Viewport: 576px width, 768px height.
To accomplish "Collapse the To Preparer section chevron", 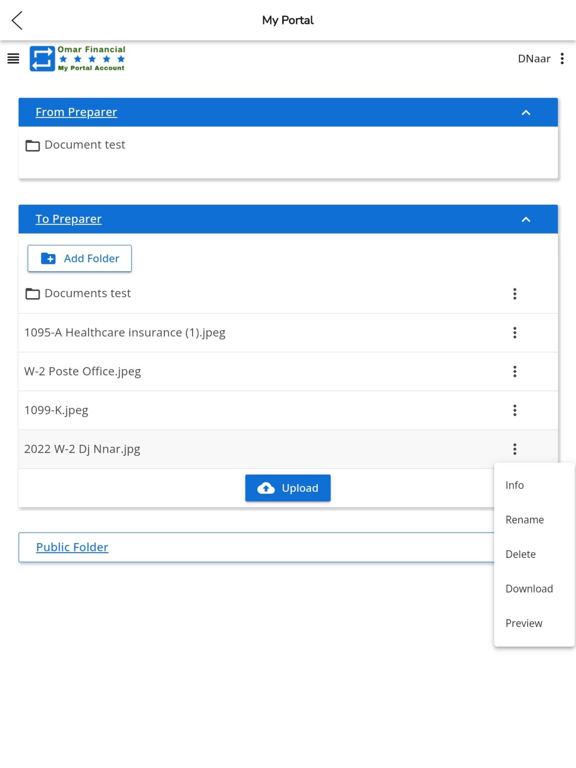I will (x=526, y=219).
